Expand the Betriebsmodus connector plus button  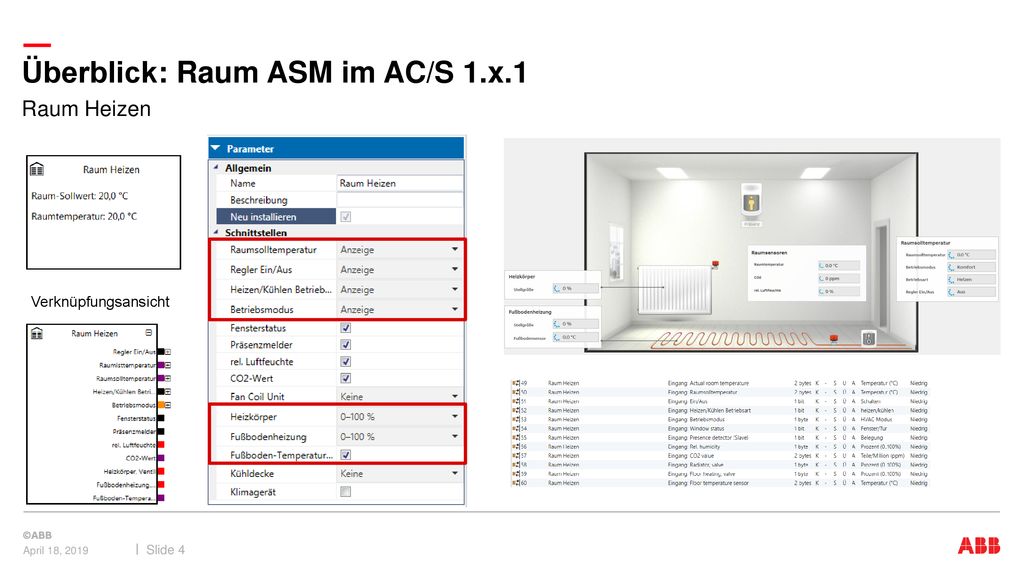168,406
